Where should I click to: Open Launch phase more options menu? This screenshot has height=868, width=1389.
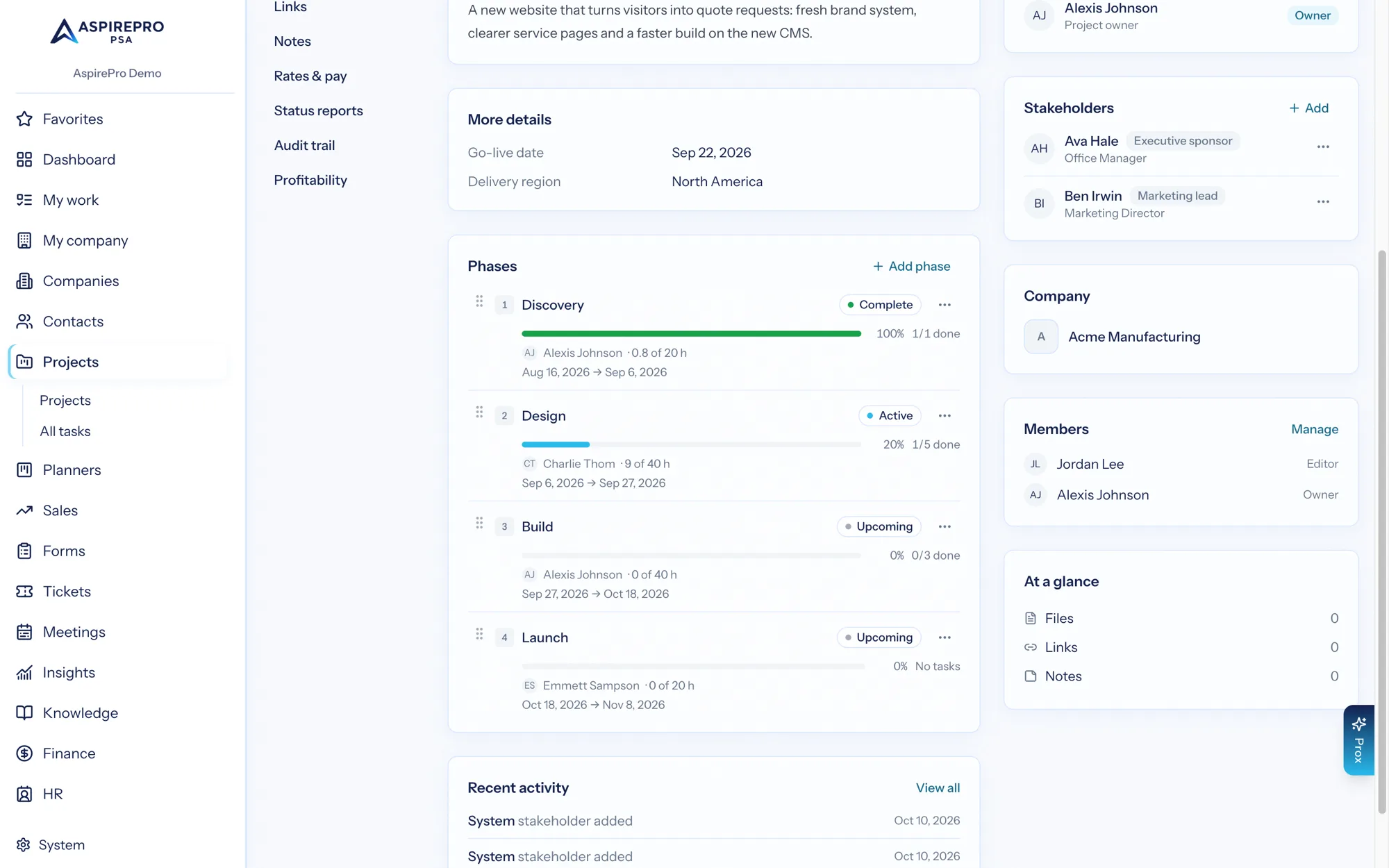pos(945,637)
